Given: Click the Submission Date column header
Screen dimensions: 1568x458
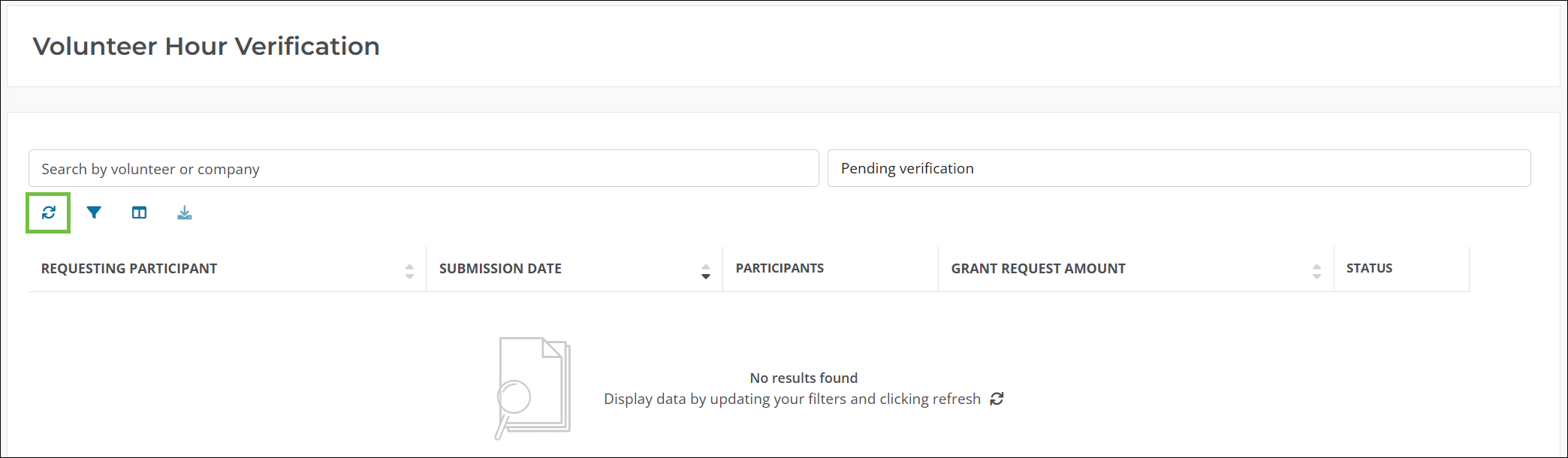Looking at the screenshot, I should pyautogui.click(x=500, y=269).
